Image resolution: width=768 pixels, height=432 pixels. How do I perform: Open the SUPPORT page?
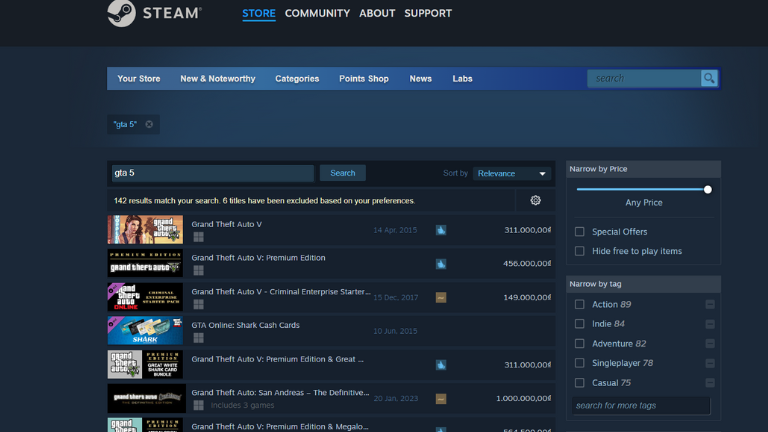point(428,13)
